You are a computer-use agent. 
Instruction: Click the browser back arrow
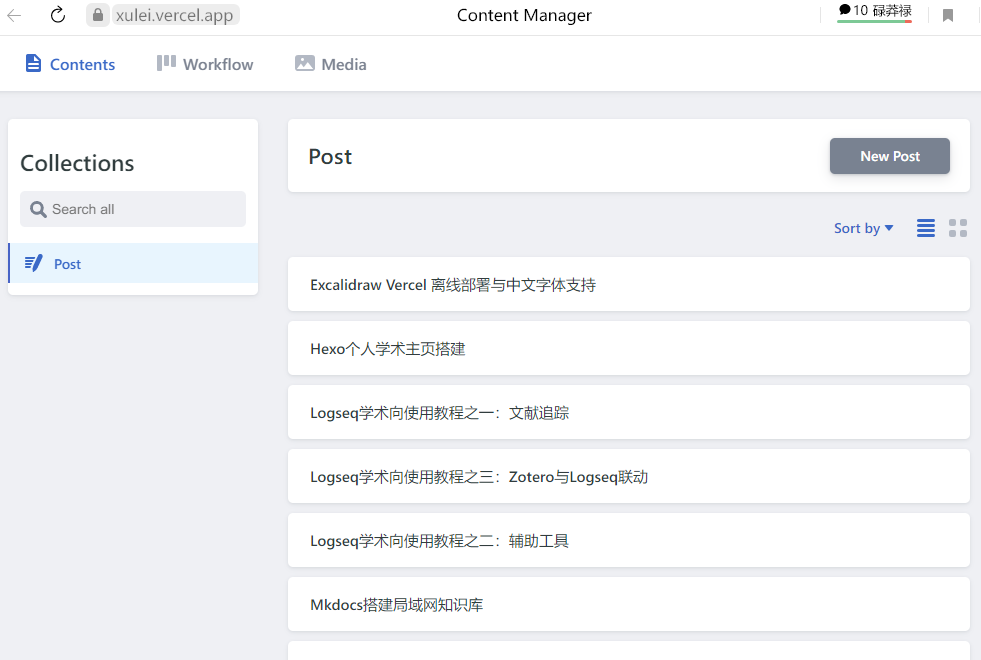coord(14,15)
